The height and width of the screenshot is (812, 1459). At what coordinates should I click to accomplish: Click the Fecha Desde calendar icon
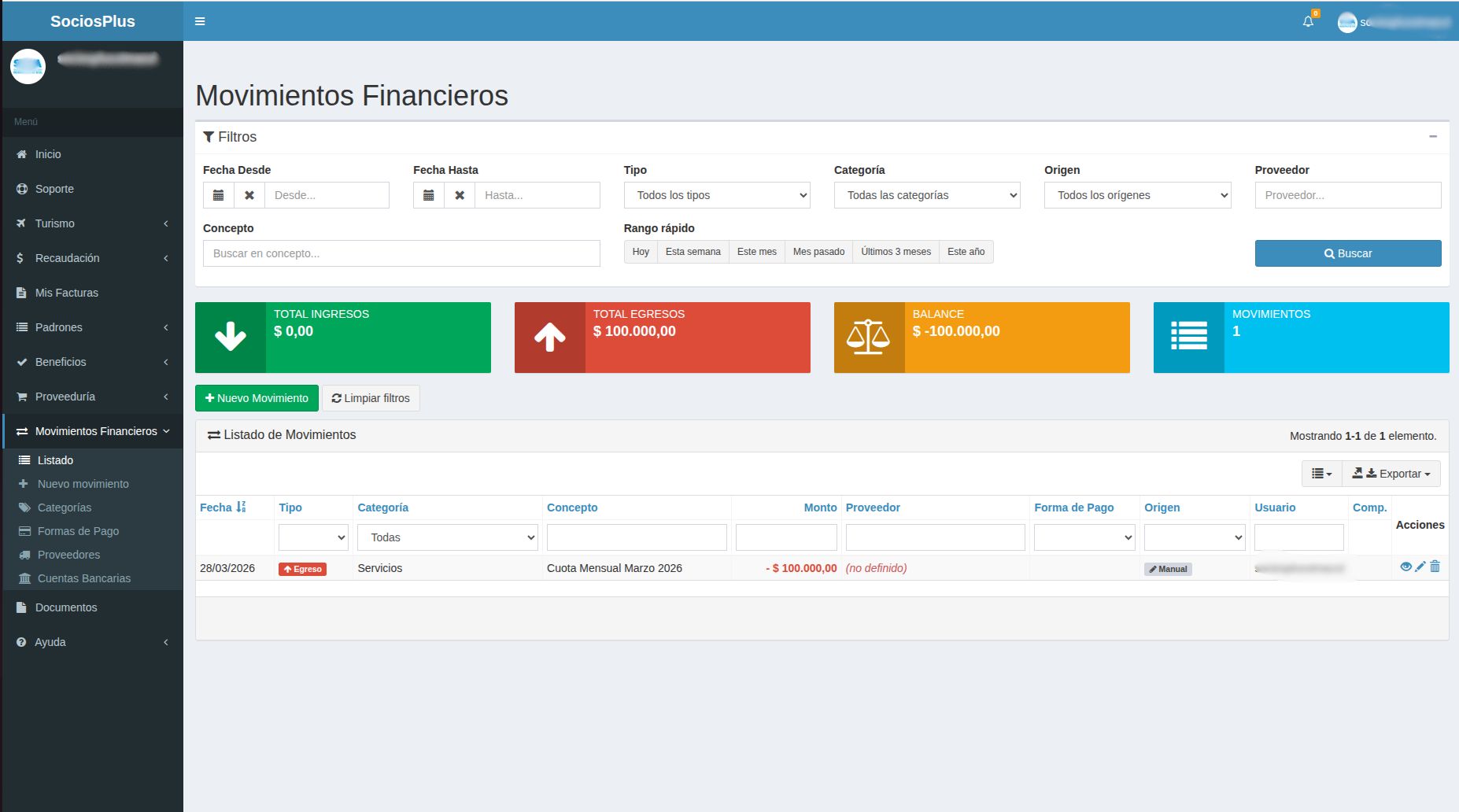pos(219,195)
